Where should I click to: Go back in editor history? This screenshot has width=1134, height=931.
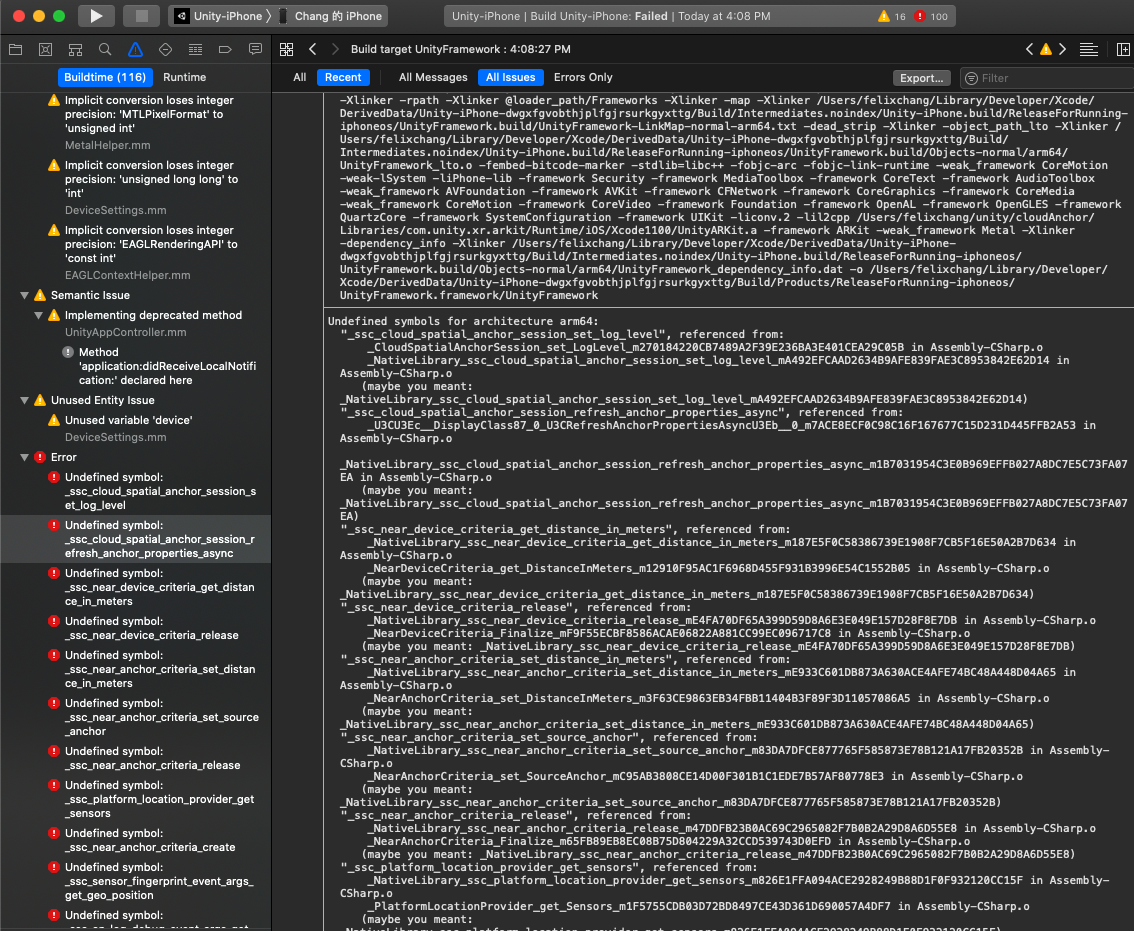click(x=312, y=49)
